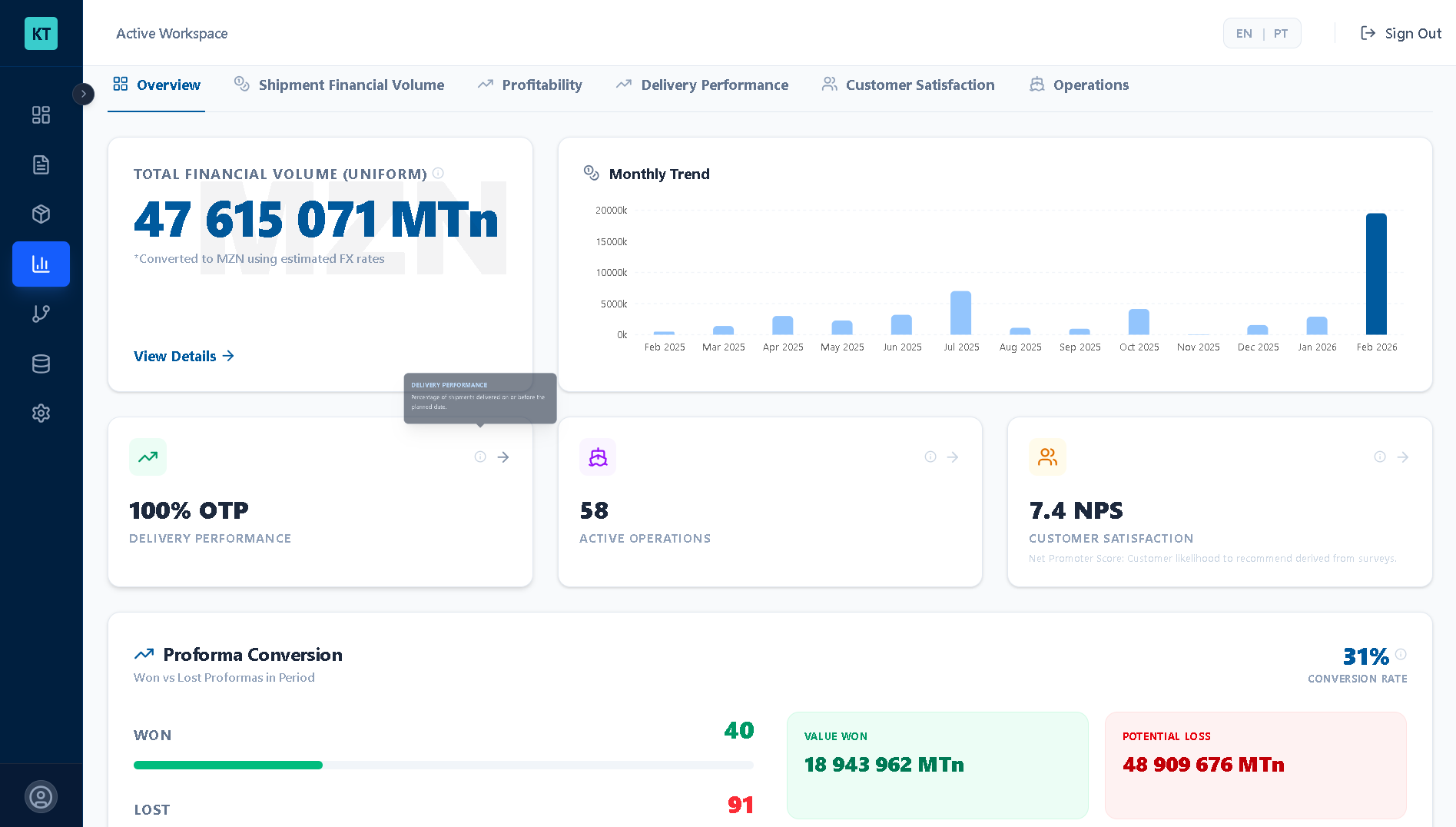
Task: Click the user profile icon at sidebar bottom
Action: pyautogui.click(x=41, y=796)
